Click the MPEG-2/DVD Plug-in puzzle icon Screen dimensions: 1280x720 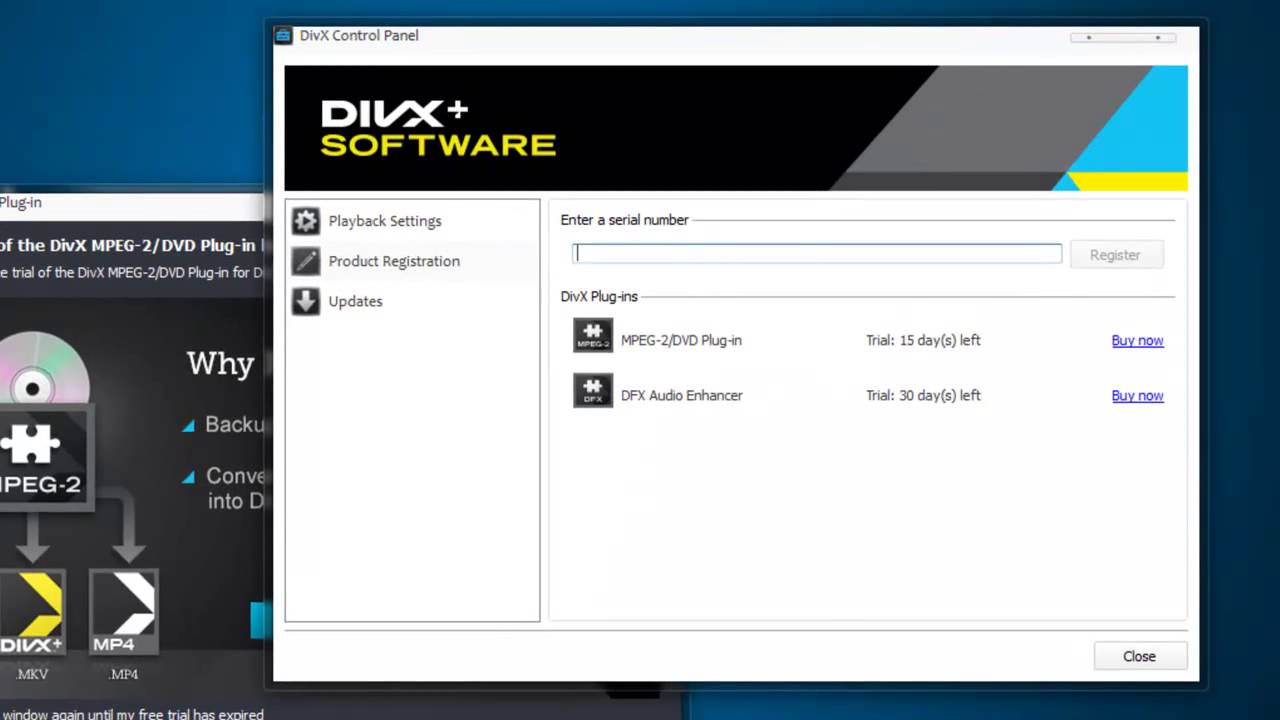click(x=593, y=335)
